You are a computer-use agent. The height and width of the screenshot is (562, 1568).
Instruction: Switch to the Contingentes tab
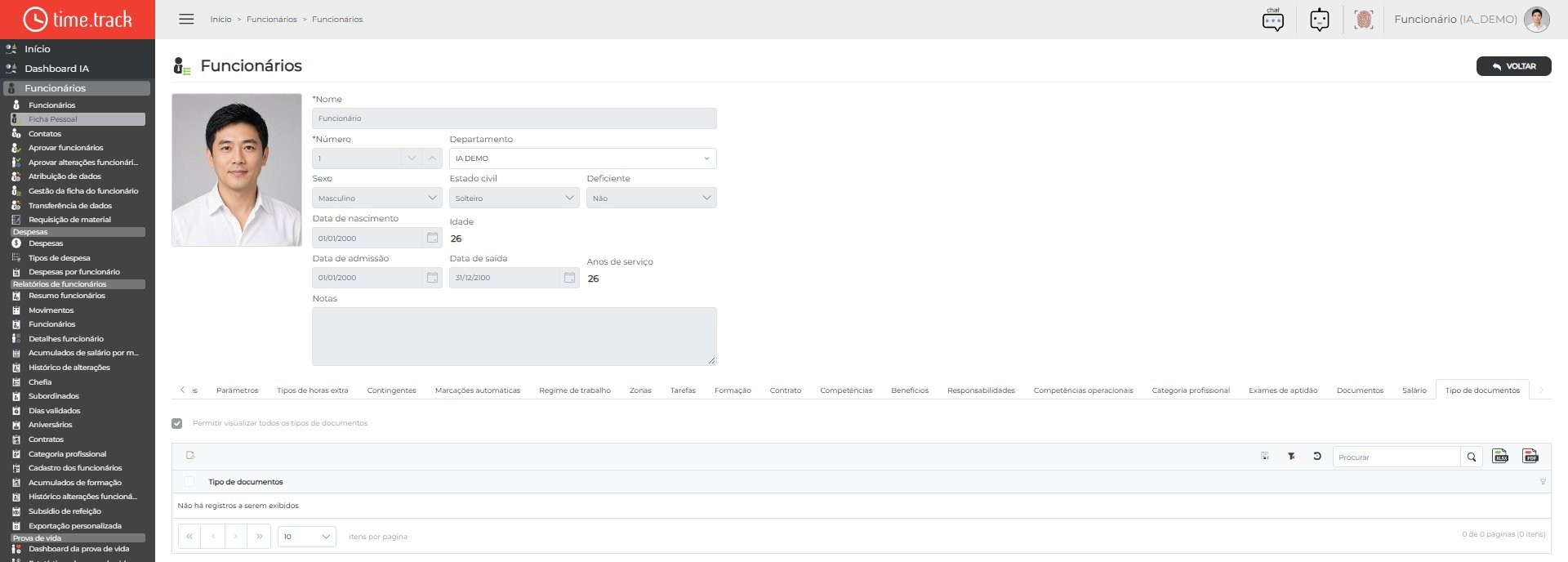pyautogui.click(x=391, y=390)
